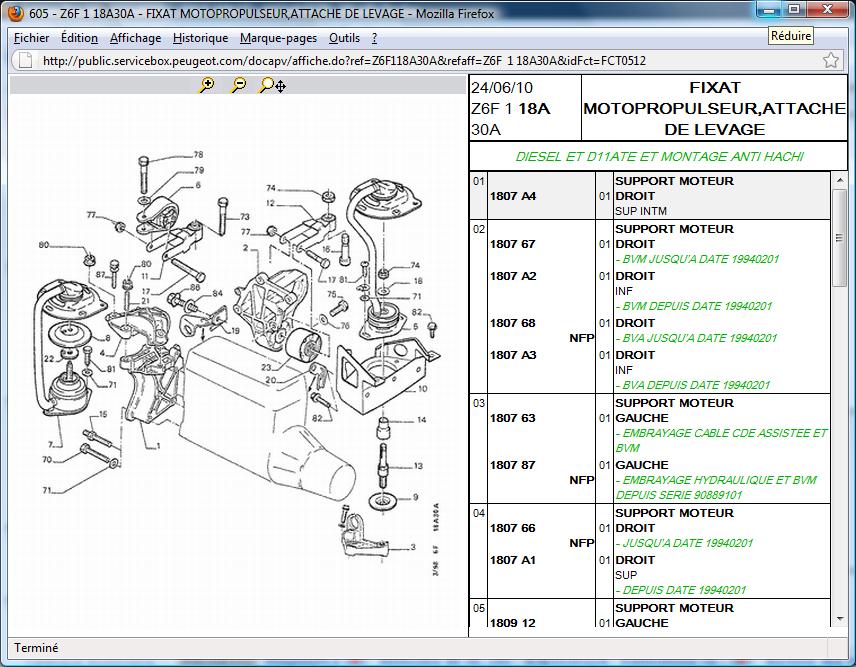
Task: Open the Historique menu
Action: click(x=200, y=38)
